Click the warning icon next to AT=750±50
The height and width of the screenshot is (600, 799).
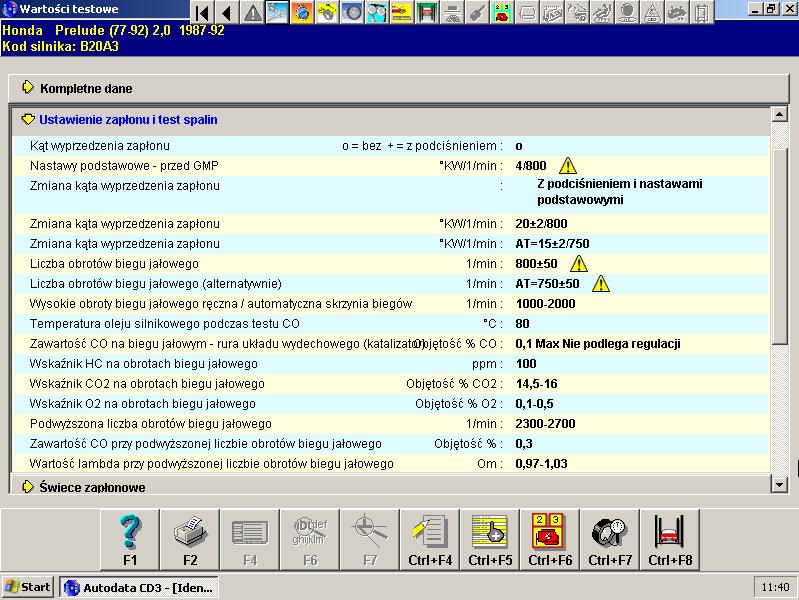click(600, 284)
